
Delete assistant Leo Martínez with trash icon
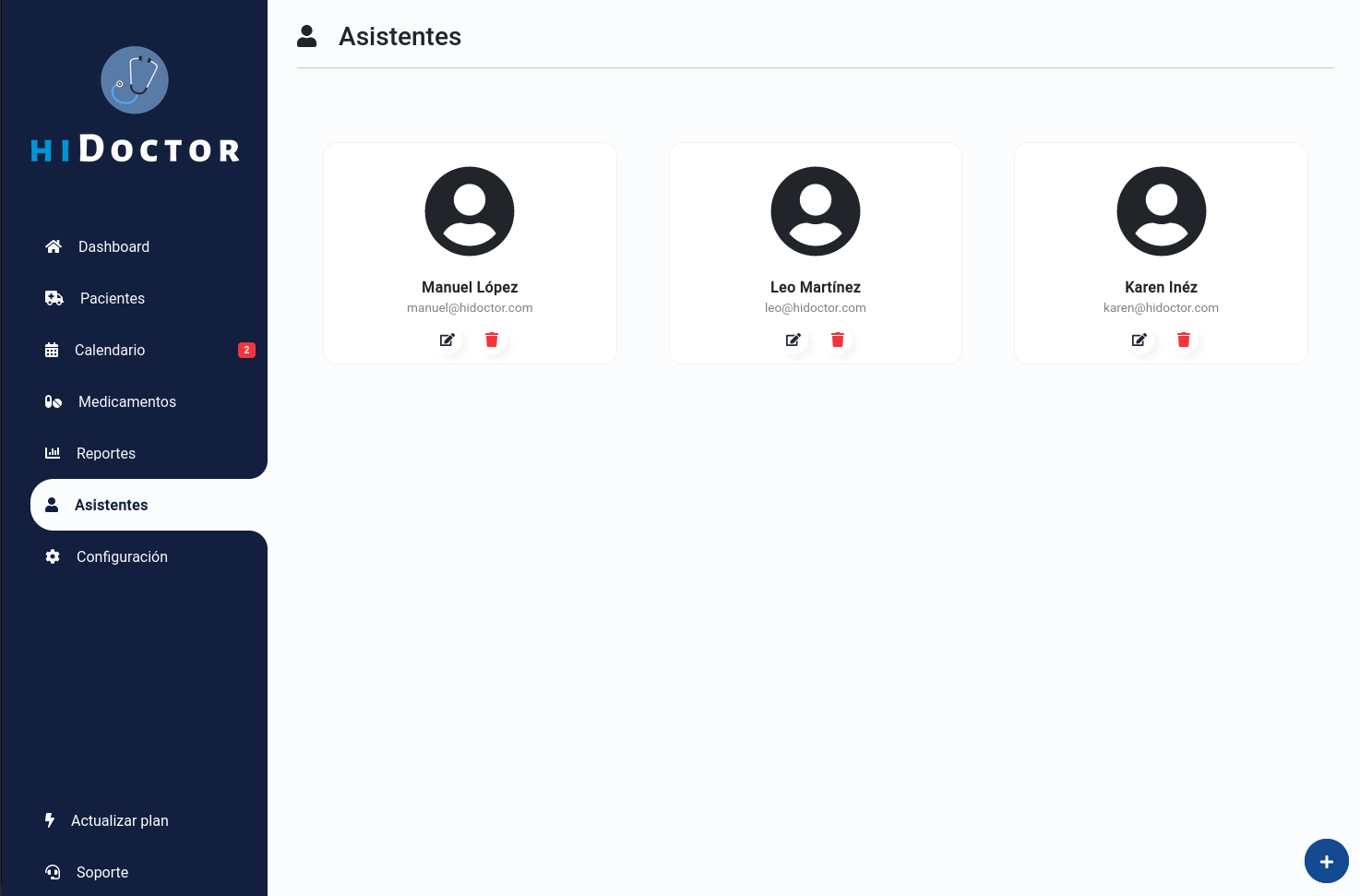(838, 340)
